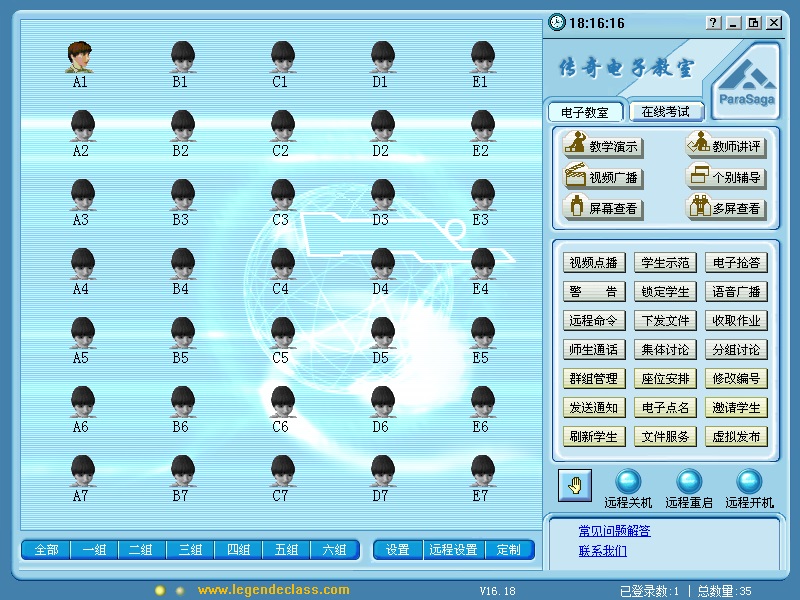The height and width of the screenshot is (600, 800).
Task: Select student B6 icon
Action: [182, 402]
